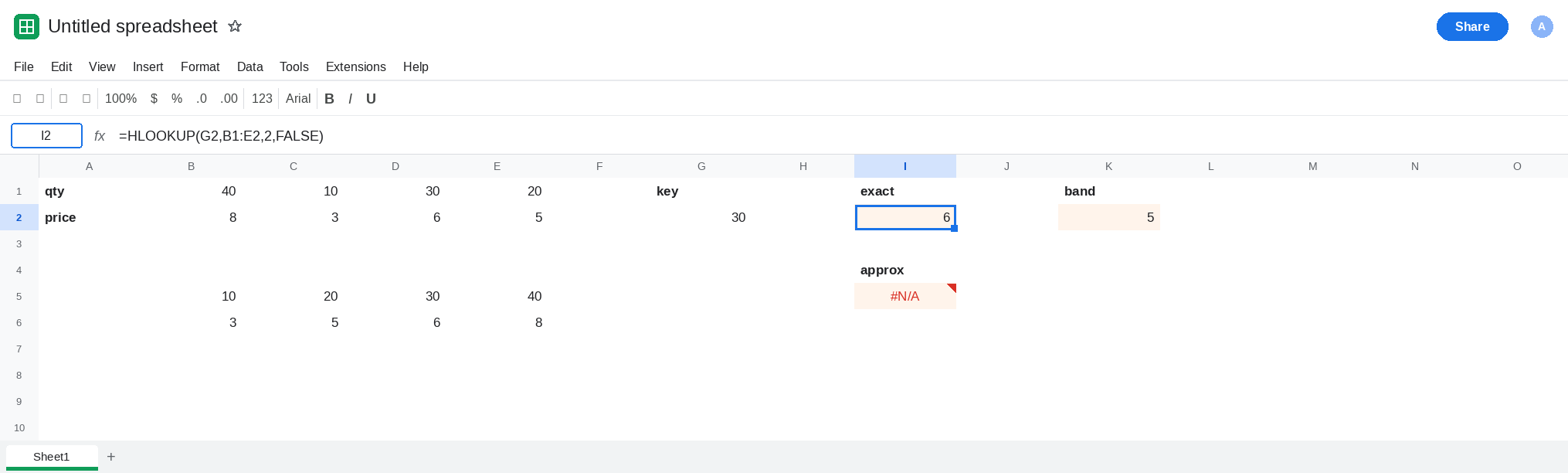
Task: Click the green Sheets logo icon
Action: 26,26
